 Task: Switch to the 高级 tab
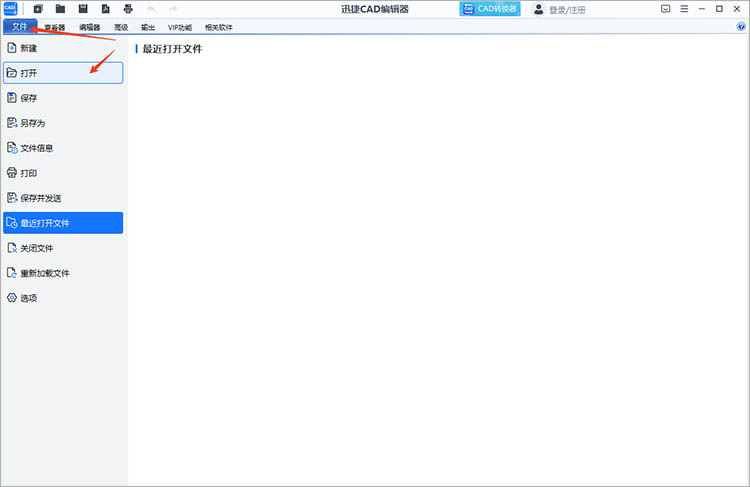[121, 27]
